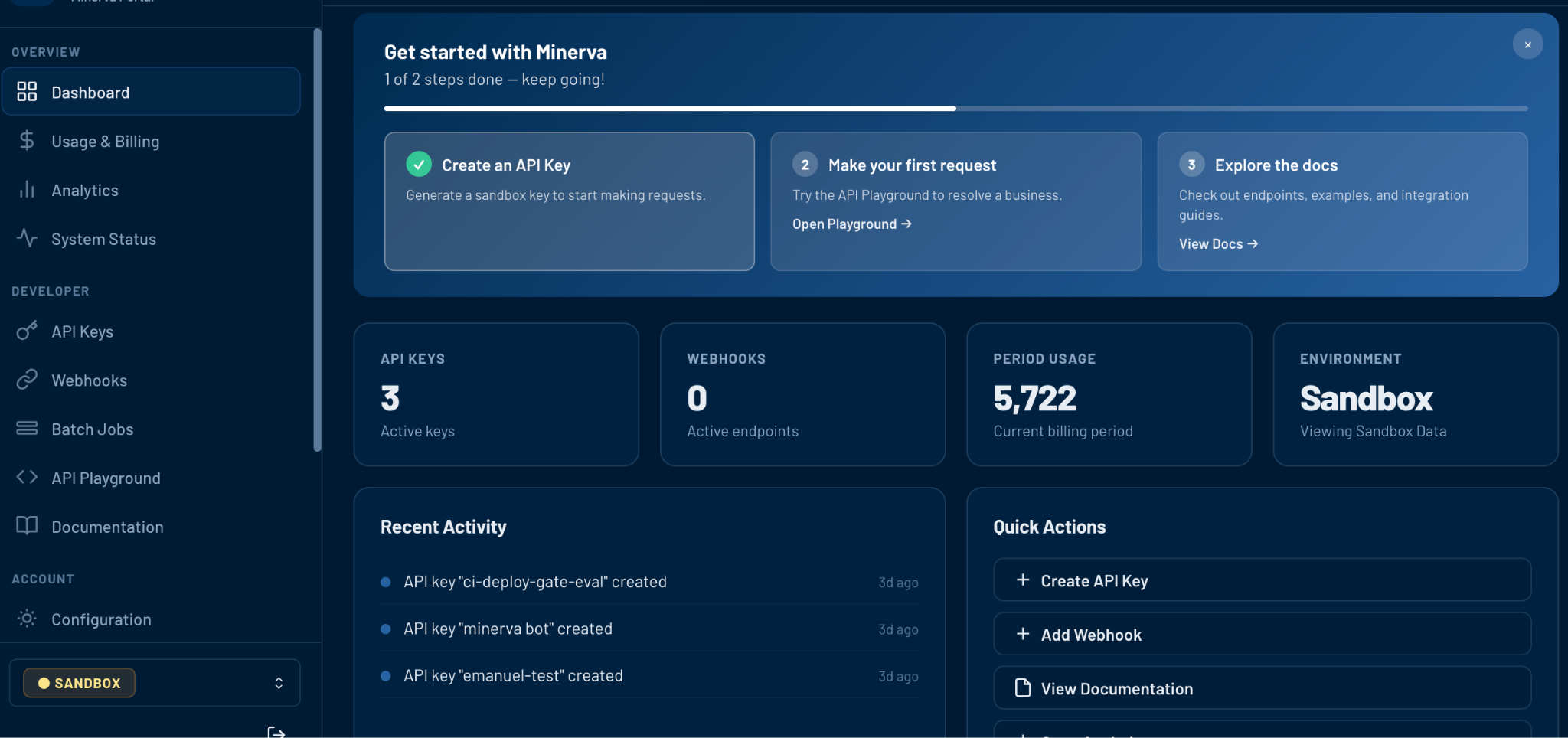Image resolution: width=1568 pixels, height=738 pixels.
Task: Click 'Get started with Minerva' heading
Action: (x=495, y=52)
